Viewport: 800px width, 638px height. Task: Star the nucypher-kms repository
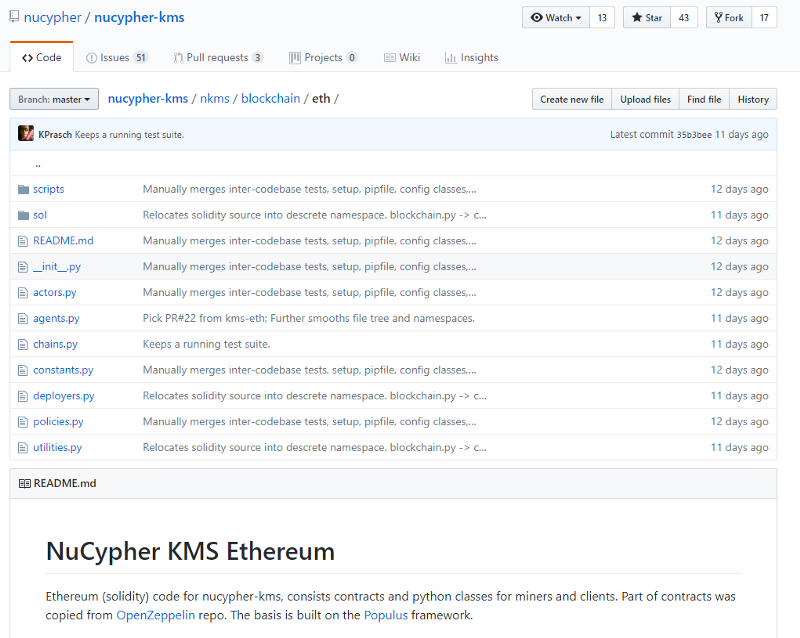click(646, 17)
